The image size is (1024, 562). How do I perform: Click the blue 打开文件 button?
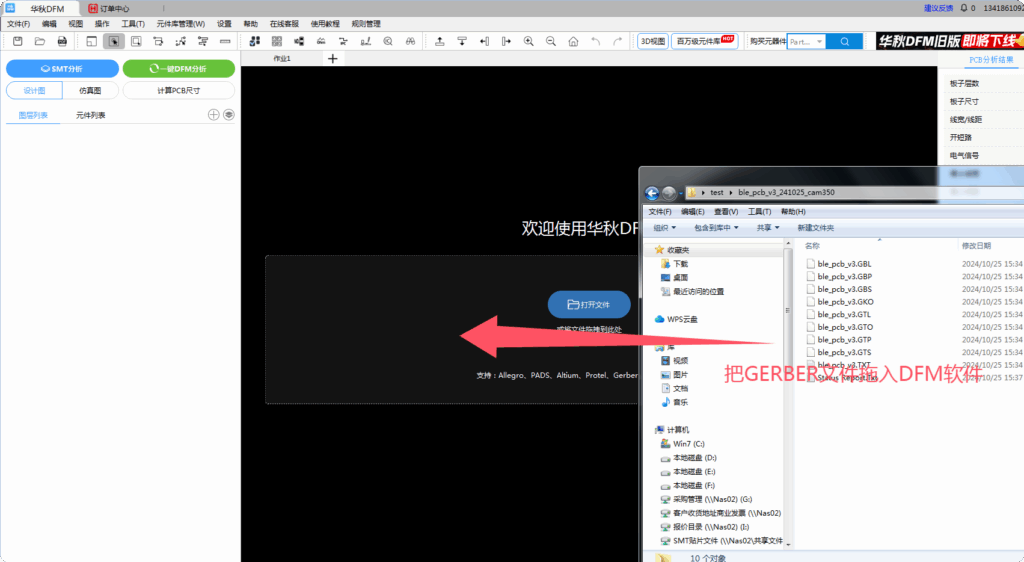[x=589, y=304]
